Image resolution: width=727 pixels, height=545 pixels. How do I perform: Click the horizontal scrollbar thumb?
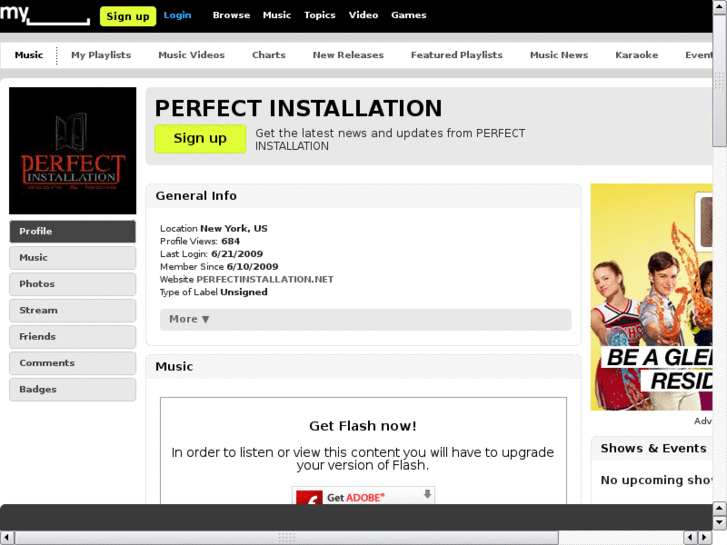pyautogui.click(x=287, y=538)
